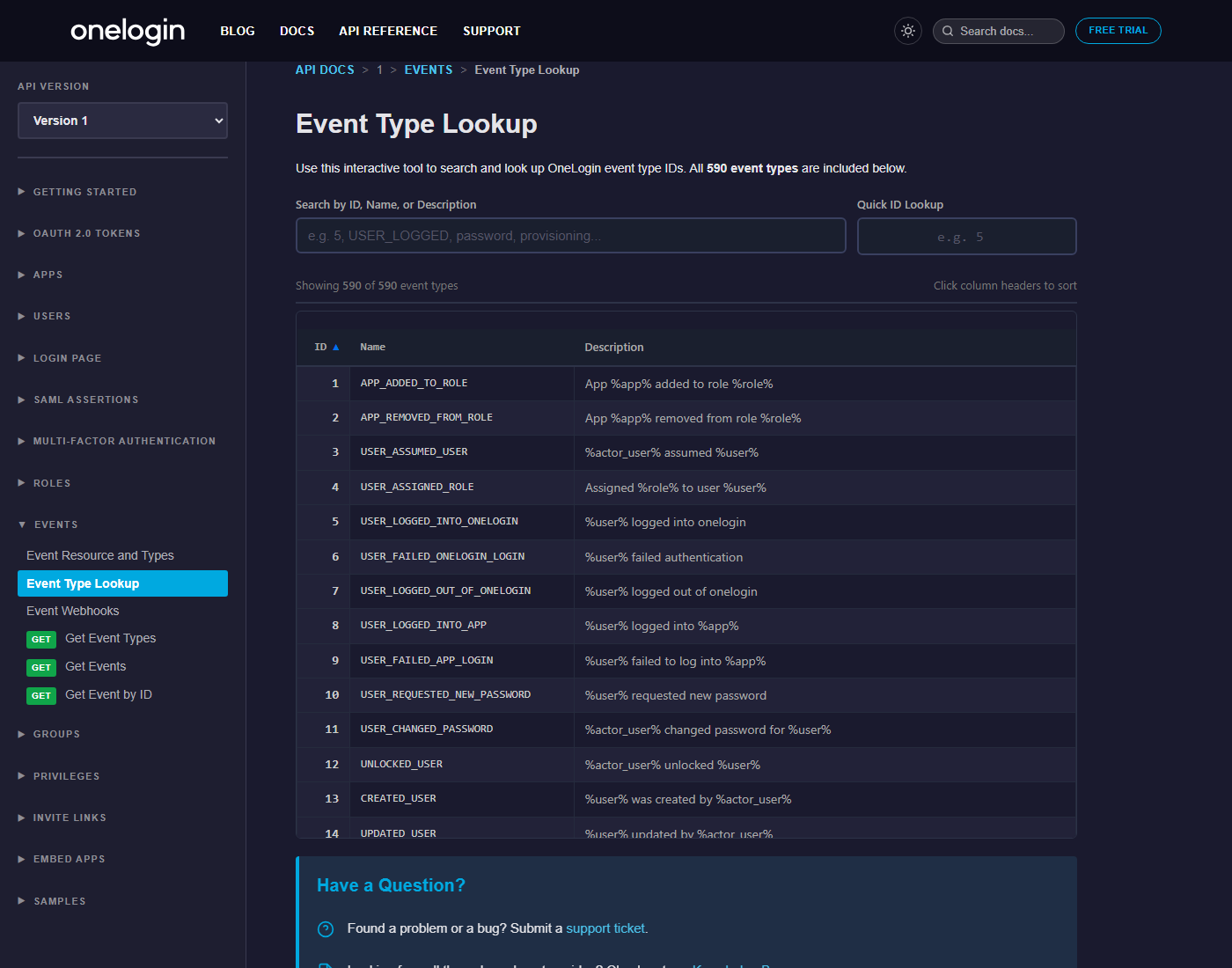The width and height of the screenshot is (1232, 968).
Task: Sort the table by Description column
Action: tap(614, 348)
